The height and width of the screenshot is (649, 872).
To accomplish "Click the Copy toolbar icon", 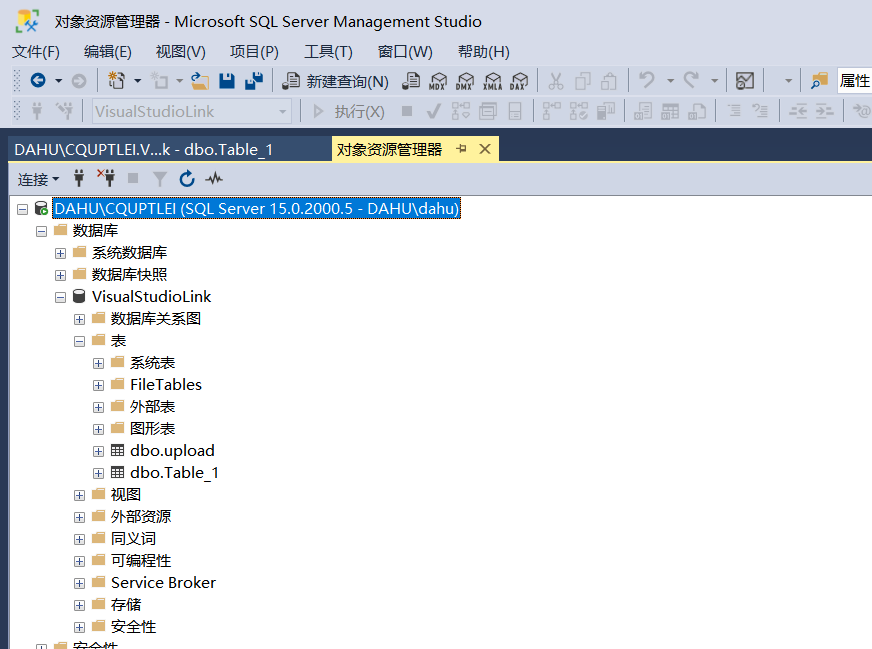I will pos(582,81).
